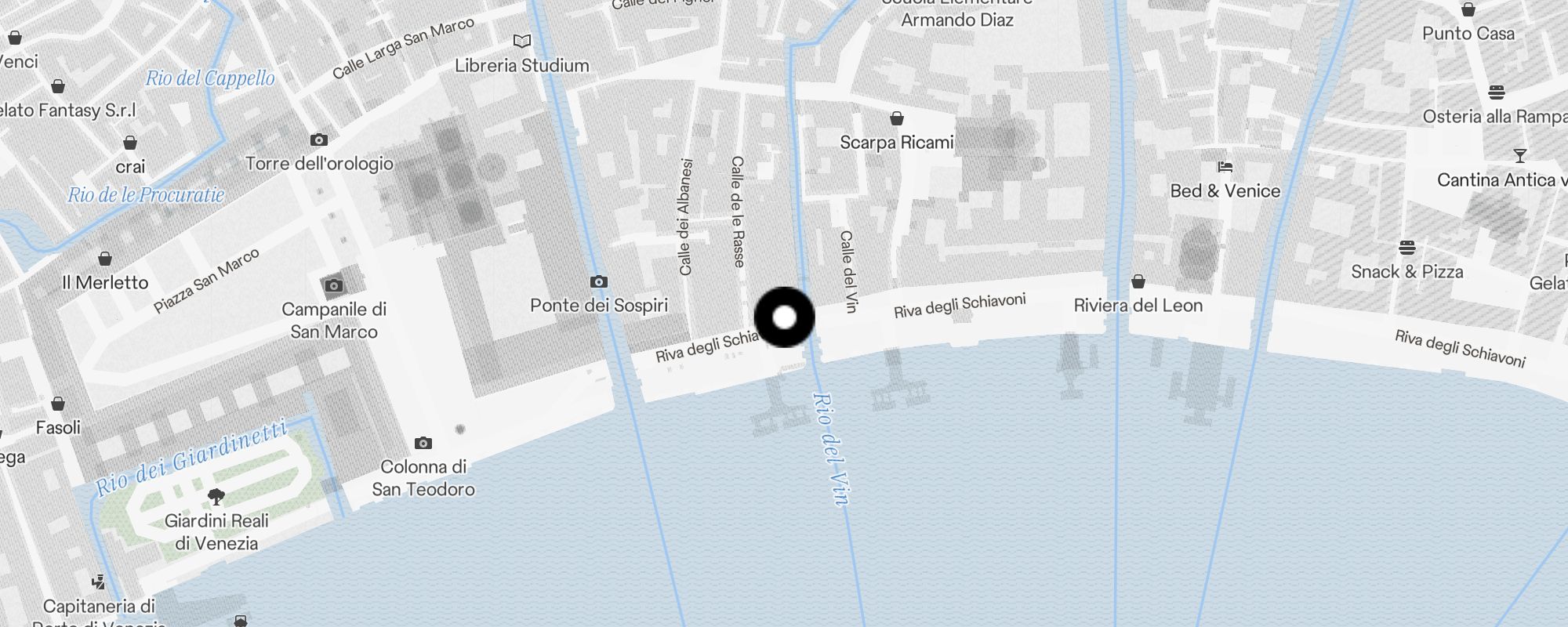Click the Piazza San Marco label
1568x627 pixels.
[206, 281]
